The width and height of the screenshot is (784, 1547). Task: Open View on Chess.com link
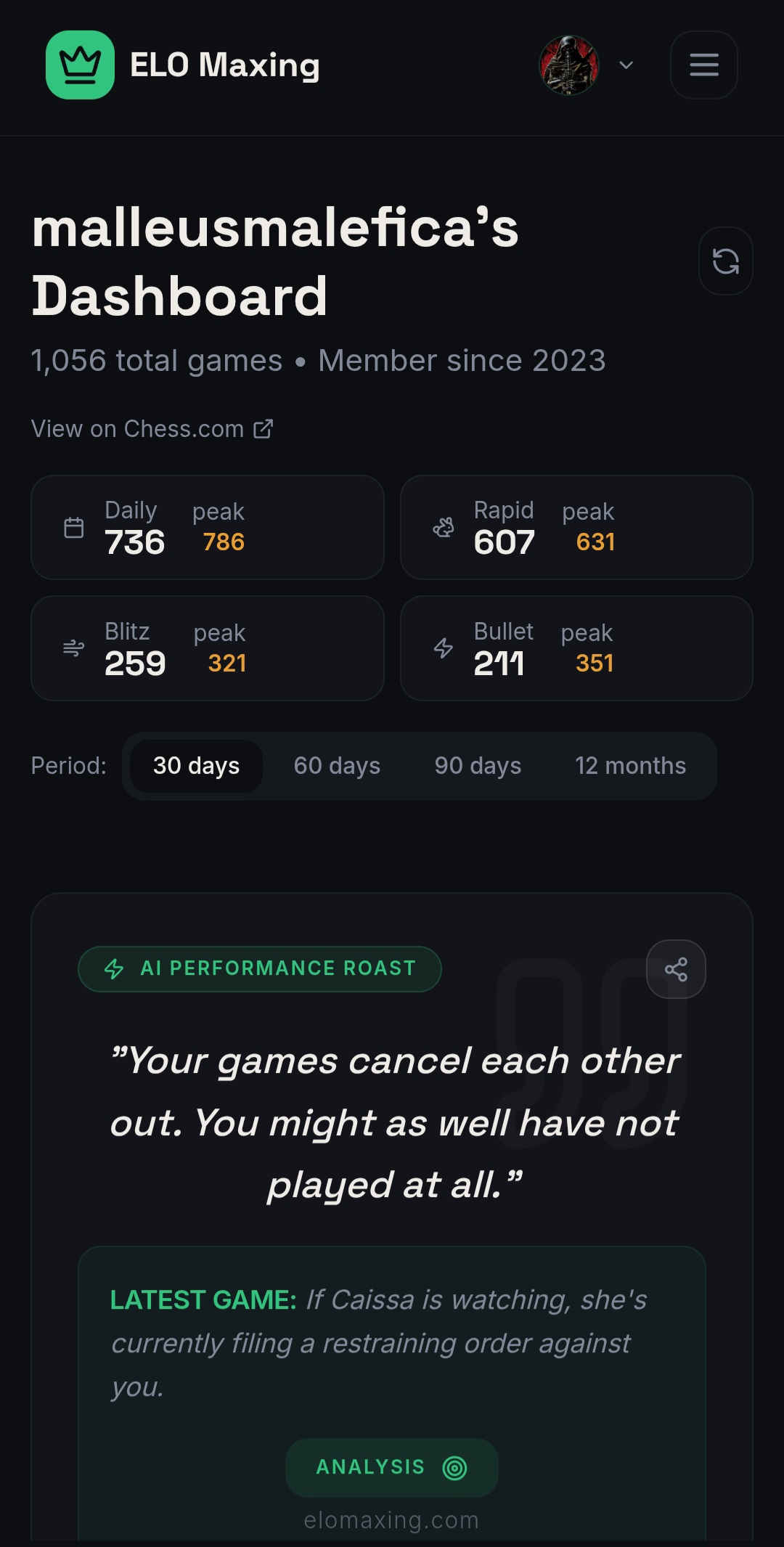[151, 428]
